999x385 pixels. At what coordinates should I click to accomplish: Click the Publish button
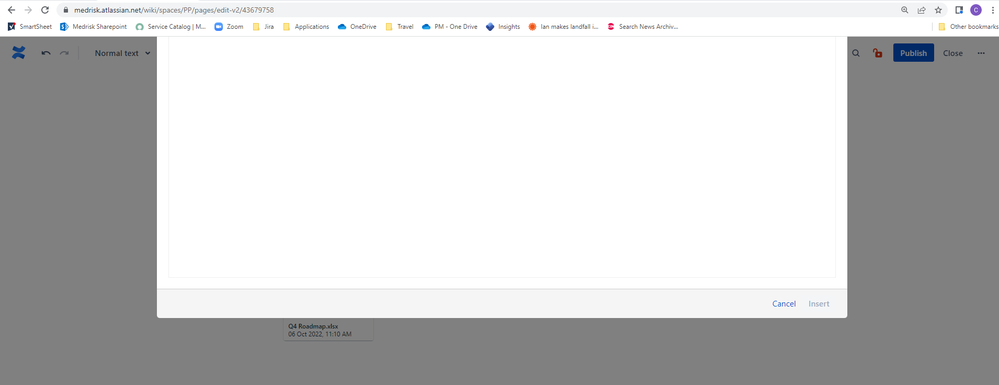(913, 53)
